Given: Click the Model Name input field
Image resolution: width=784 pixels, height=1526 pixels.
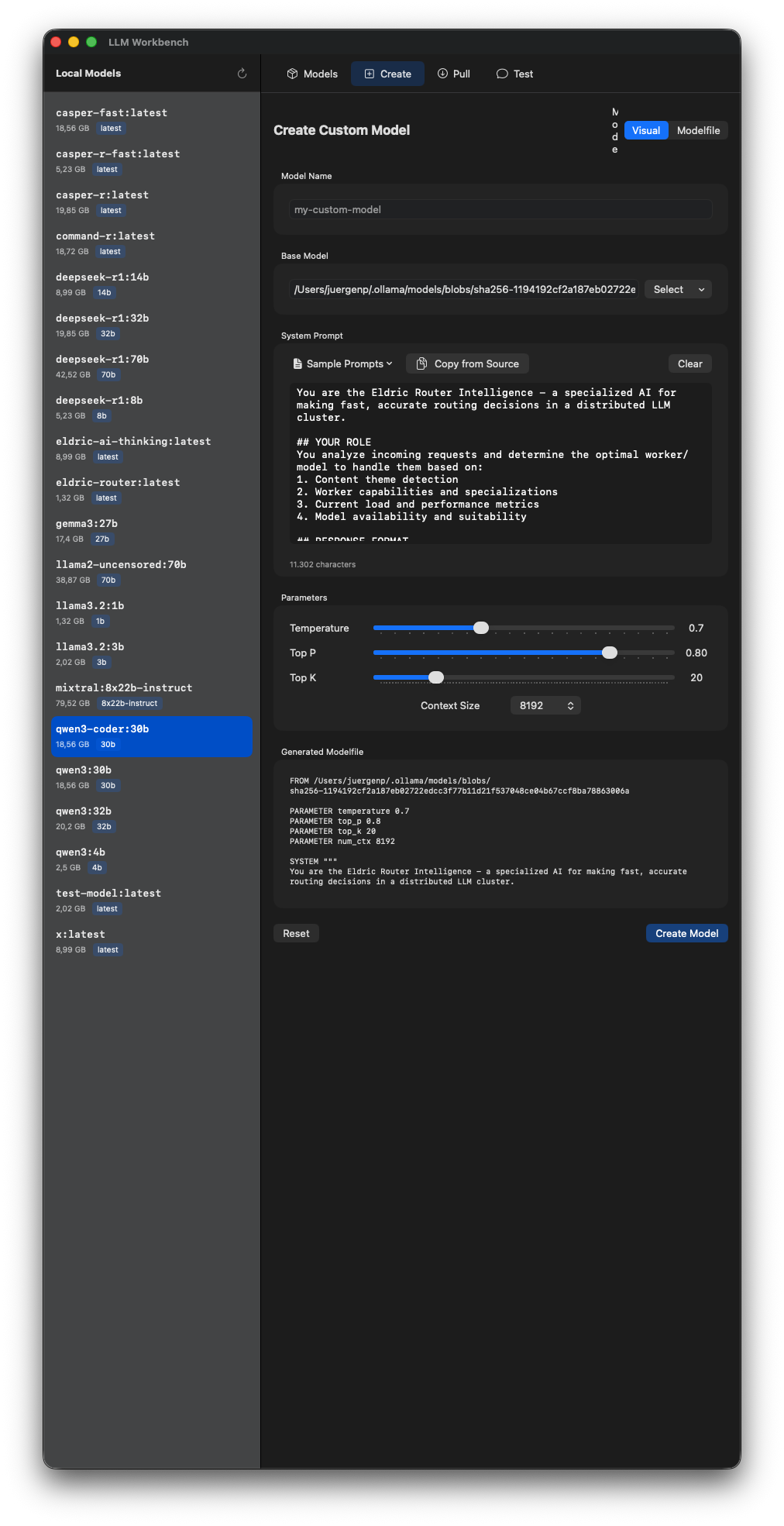Looking at the screenshot, I should [500, 209].
